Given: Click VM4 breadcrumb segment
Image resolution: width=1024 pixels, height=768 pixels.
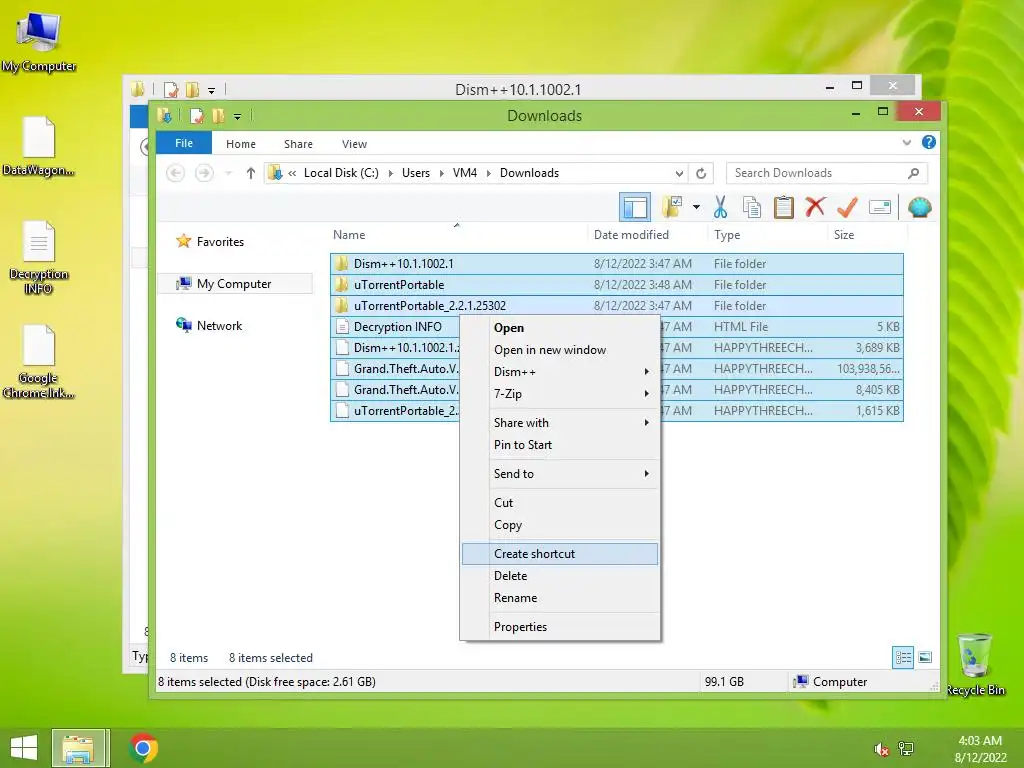Looking at the screenshot, I should coord(464,173).
